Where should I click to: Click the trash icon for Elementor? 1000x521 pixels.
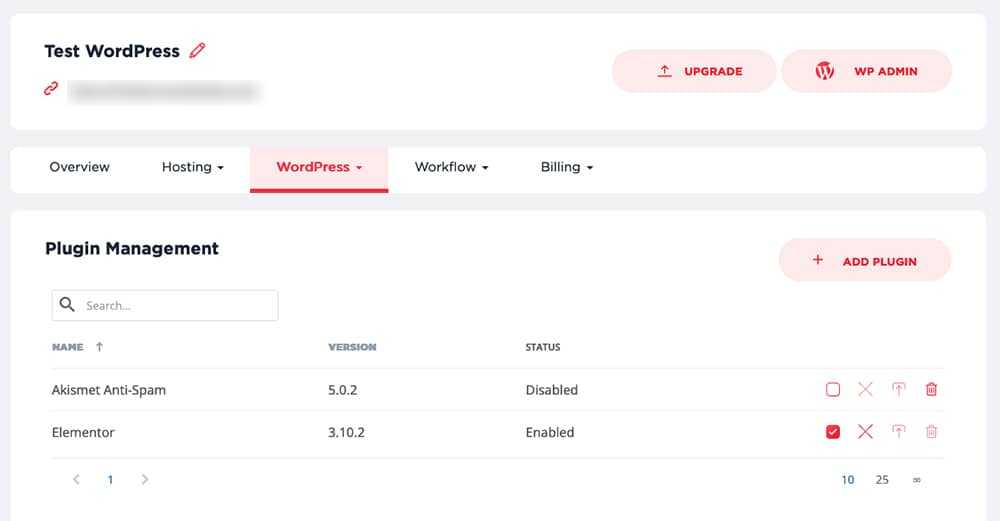931,432
